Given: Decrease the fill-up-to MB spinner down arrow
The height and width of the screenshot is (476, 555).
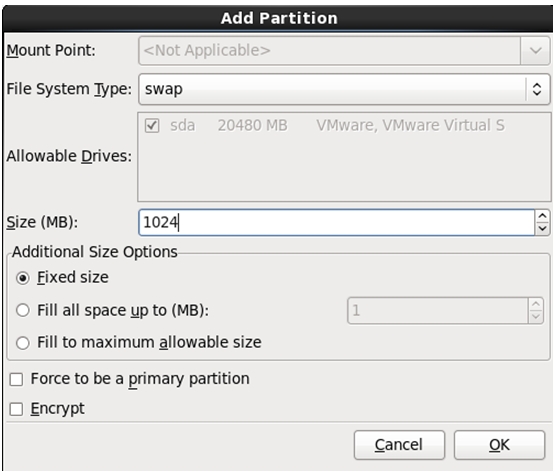Looking at the screenshot, I should (536, 317).
